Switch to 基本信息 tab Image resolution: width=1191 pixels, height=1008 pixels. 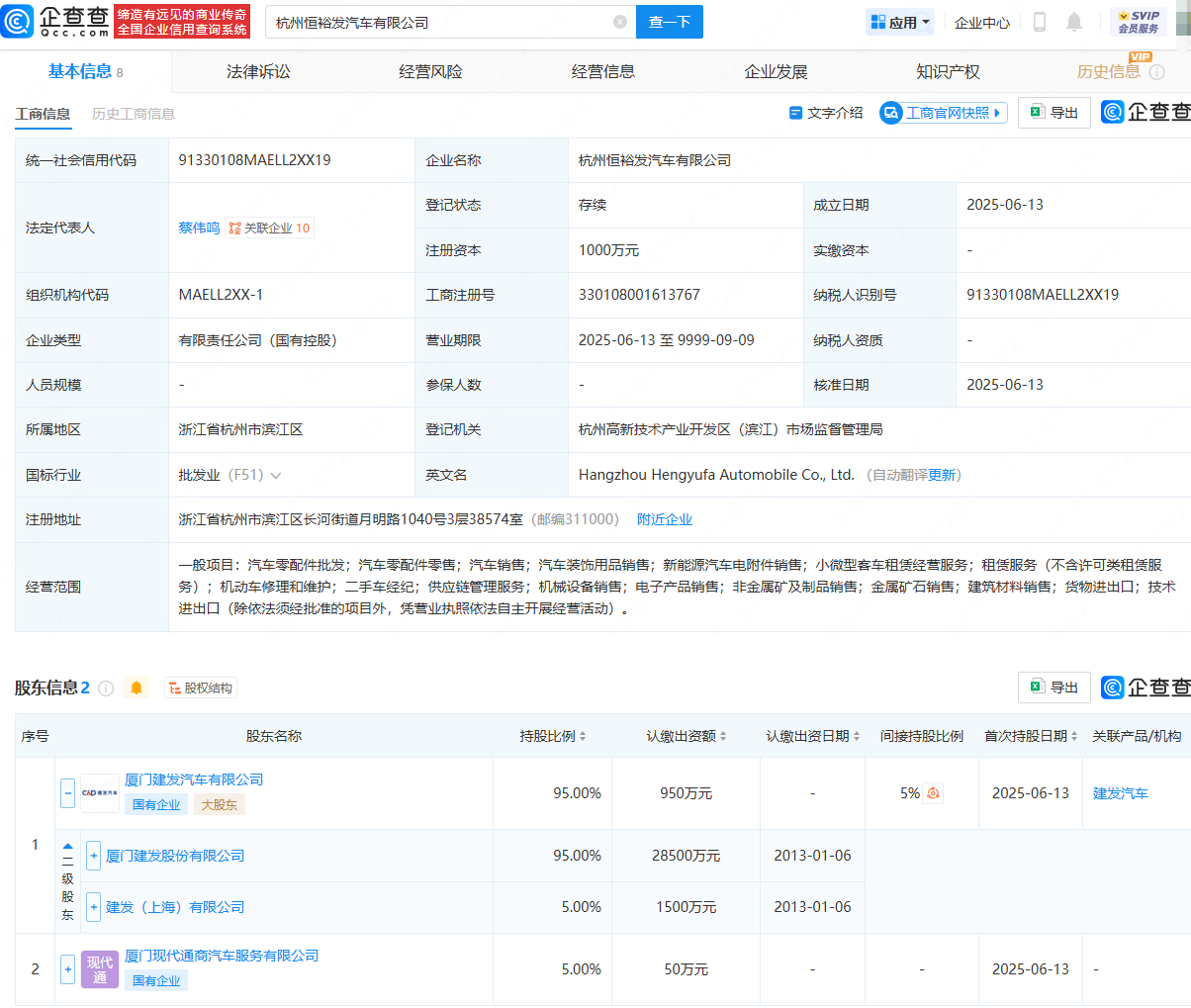(x=85, y=71)
